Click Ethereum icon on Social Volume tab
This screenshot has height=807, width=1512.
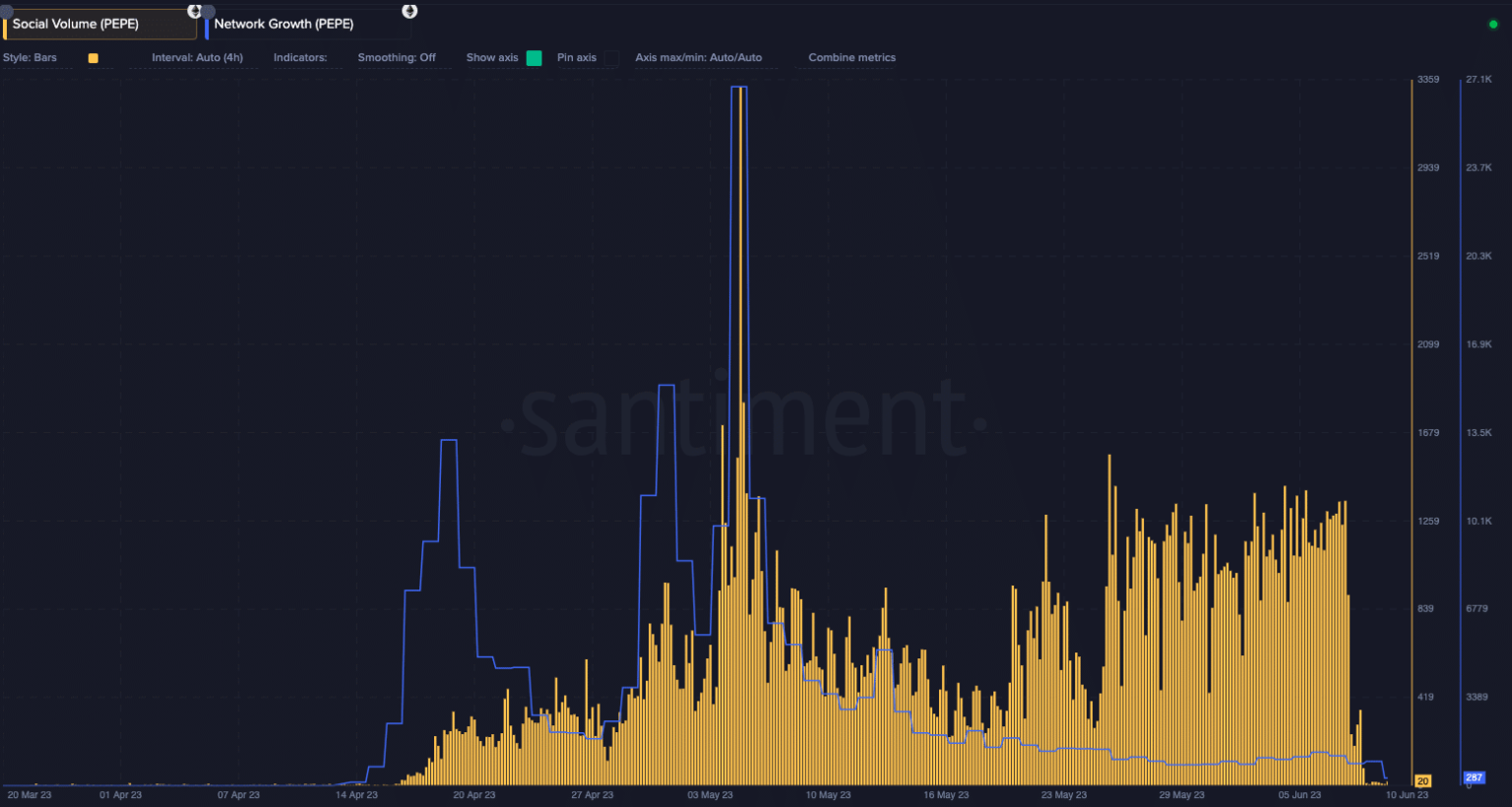point(194,11)
